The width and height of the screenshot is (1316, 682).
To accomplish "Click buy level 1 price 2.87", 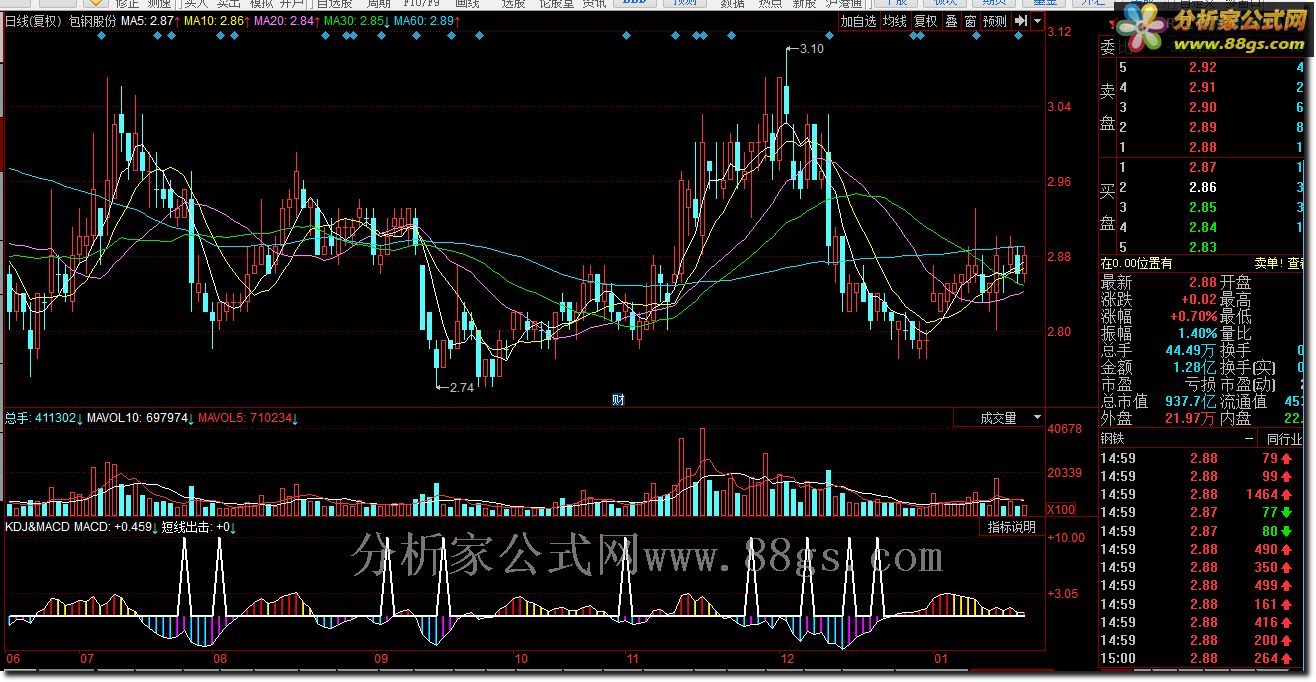I will pyautogui.click(x=1203, y=167).
